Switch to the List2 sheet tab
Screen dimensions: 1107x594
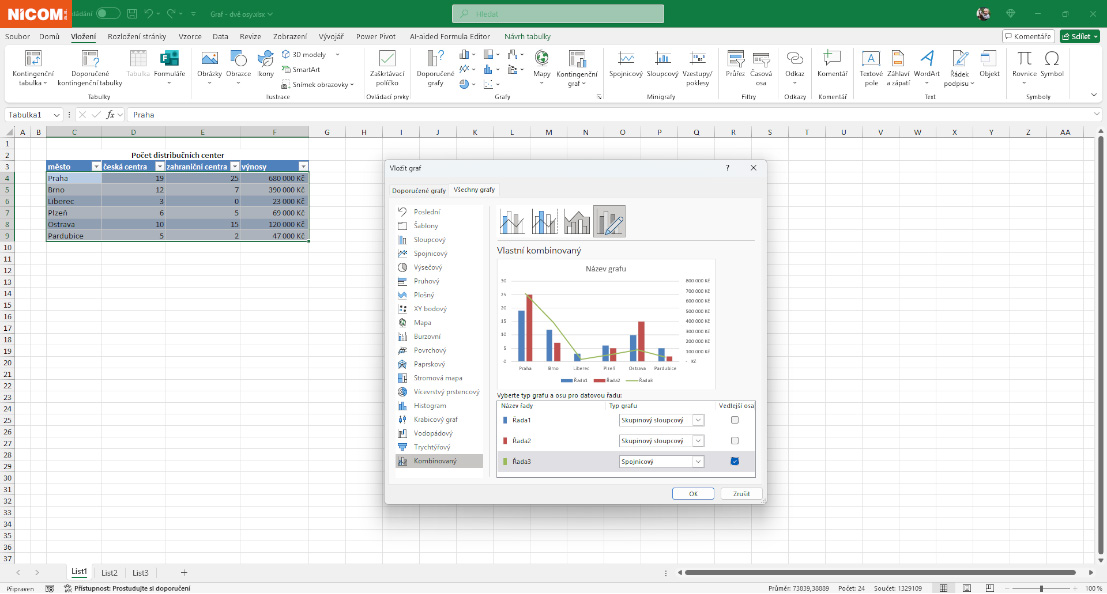(109, 572)
